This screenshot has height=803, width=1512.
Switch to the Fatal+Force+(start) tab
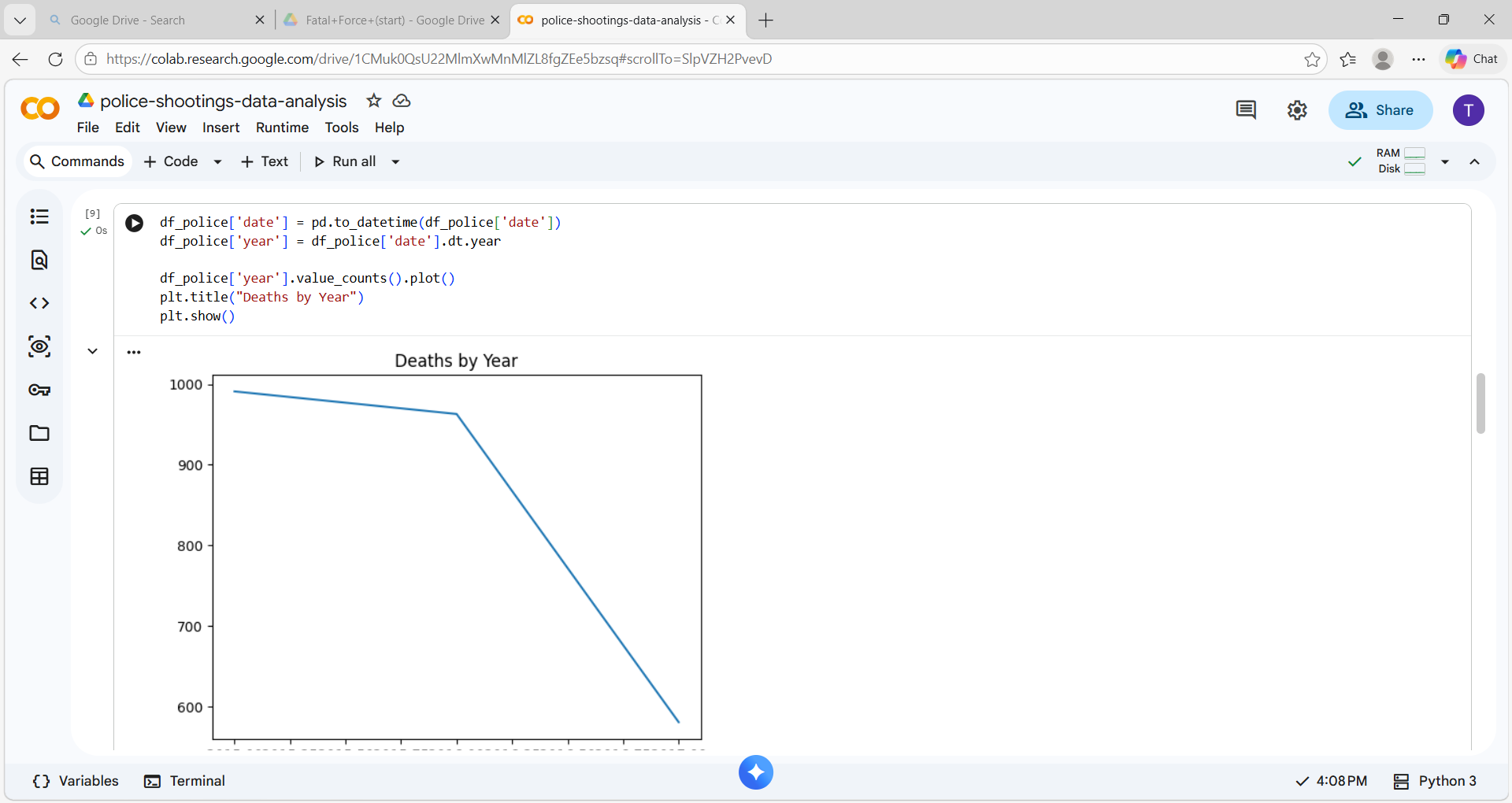click(x=385, y=20)
